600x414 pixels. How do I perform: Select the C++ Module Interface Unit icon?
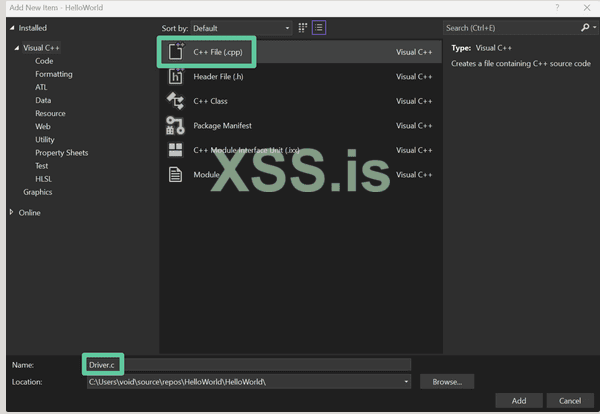(175, 150)
